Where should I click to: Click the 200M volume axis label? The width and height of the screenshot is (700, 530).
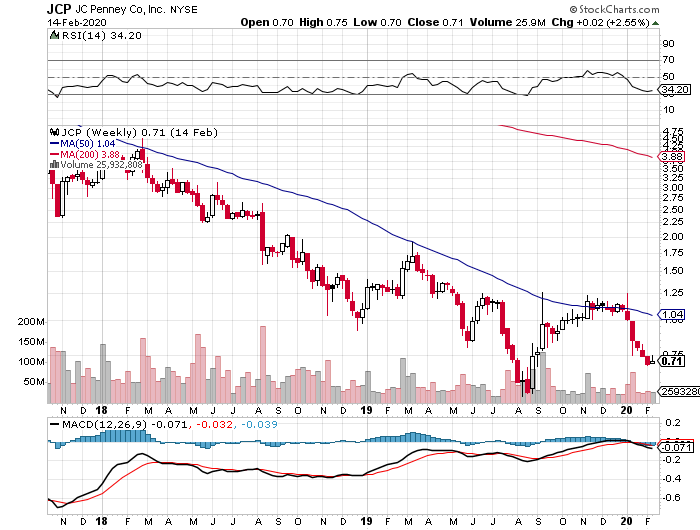[x=31, y=321]
